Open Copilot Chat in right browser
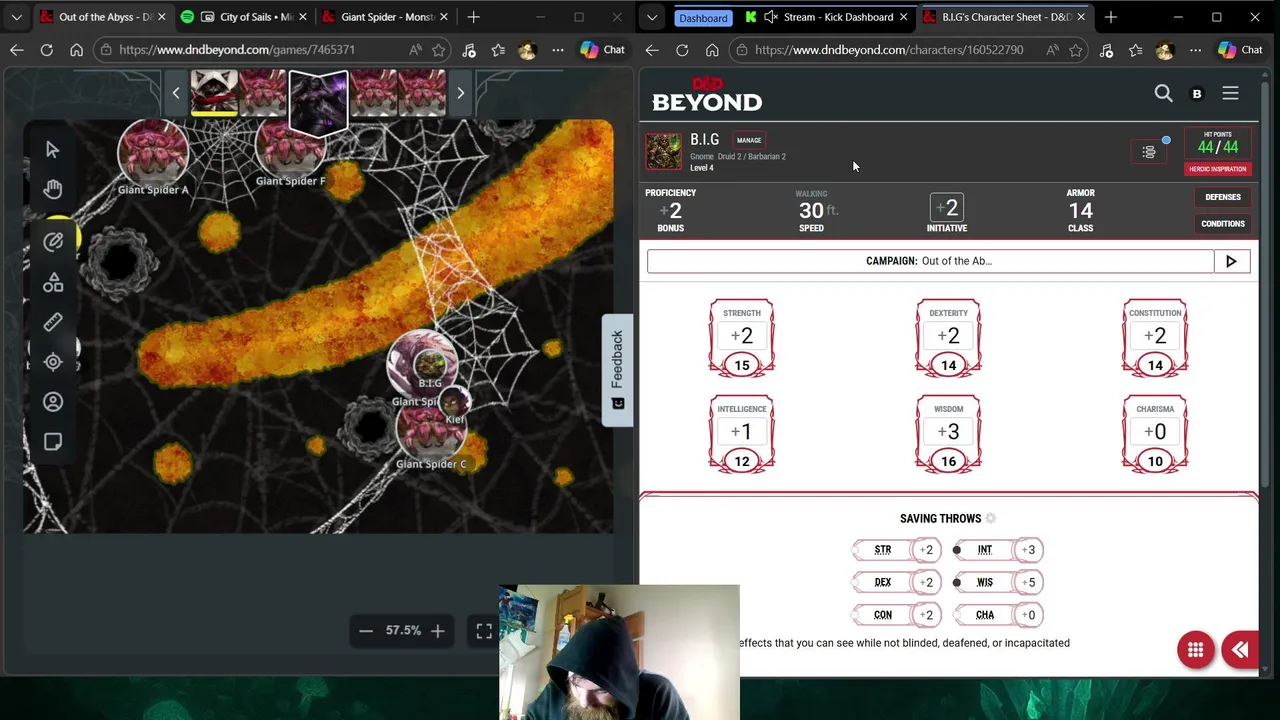The width and height of the screenshot is (1280, 720). coord(1241,50)
